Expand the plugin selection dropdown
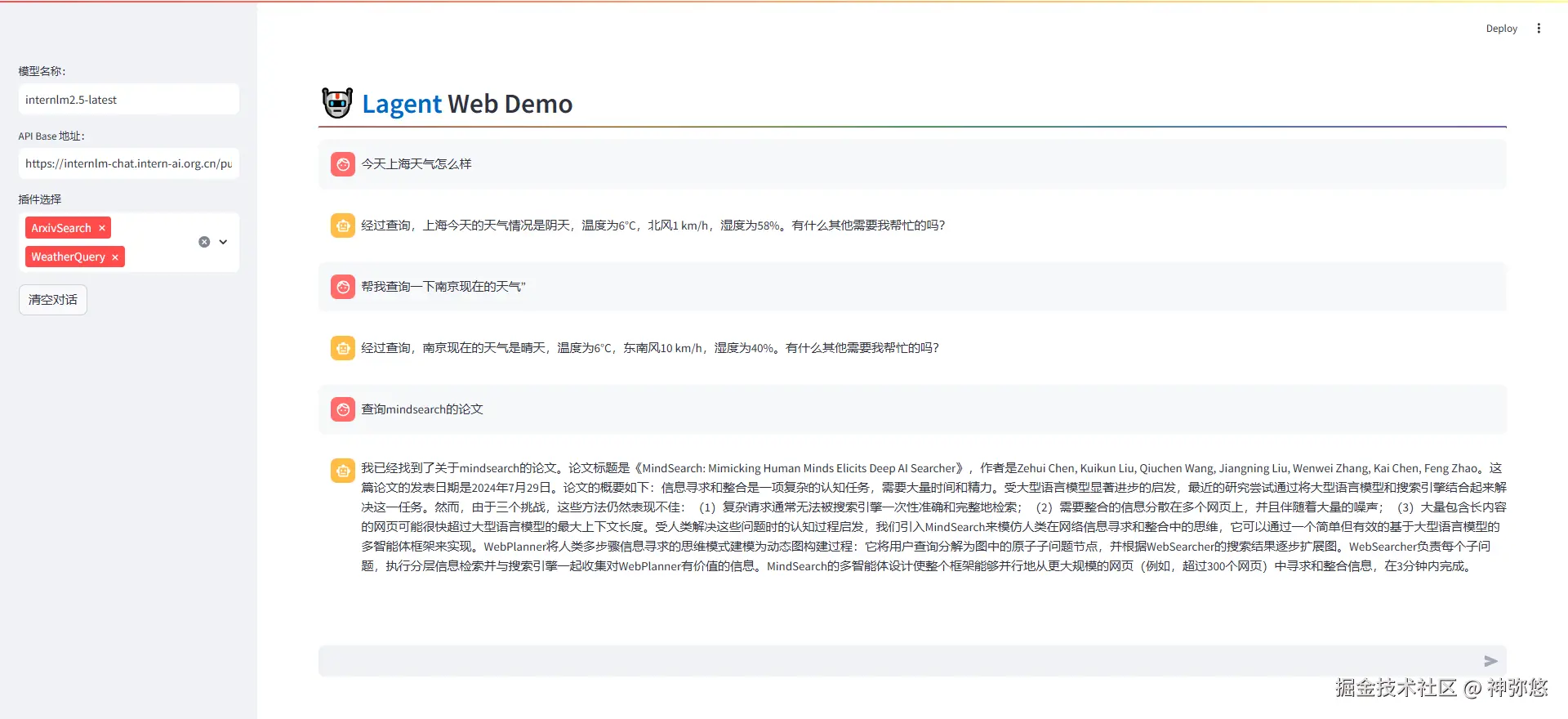 (223, 242)
